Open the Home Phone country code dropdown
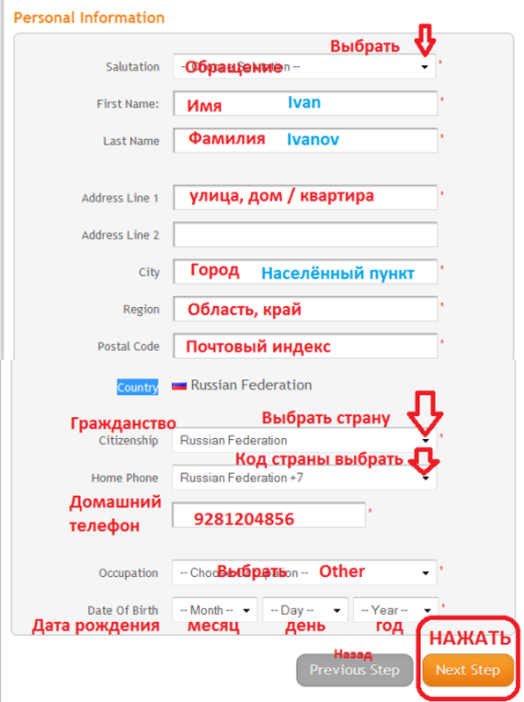Screen dimensions: 524x702 304,478
